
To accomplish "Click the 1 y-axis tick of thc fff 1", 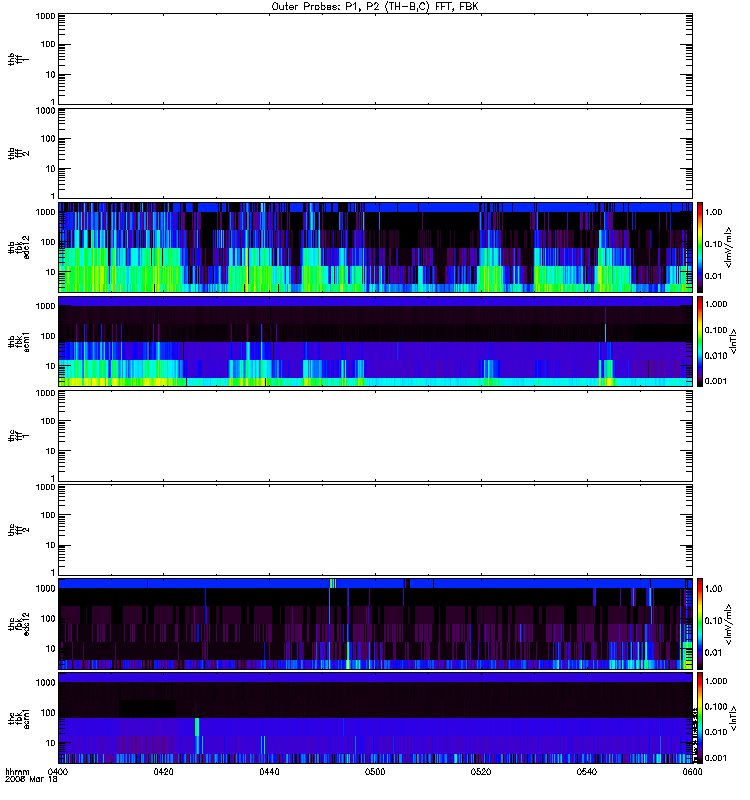I will 53,478.
